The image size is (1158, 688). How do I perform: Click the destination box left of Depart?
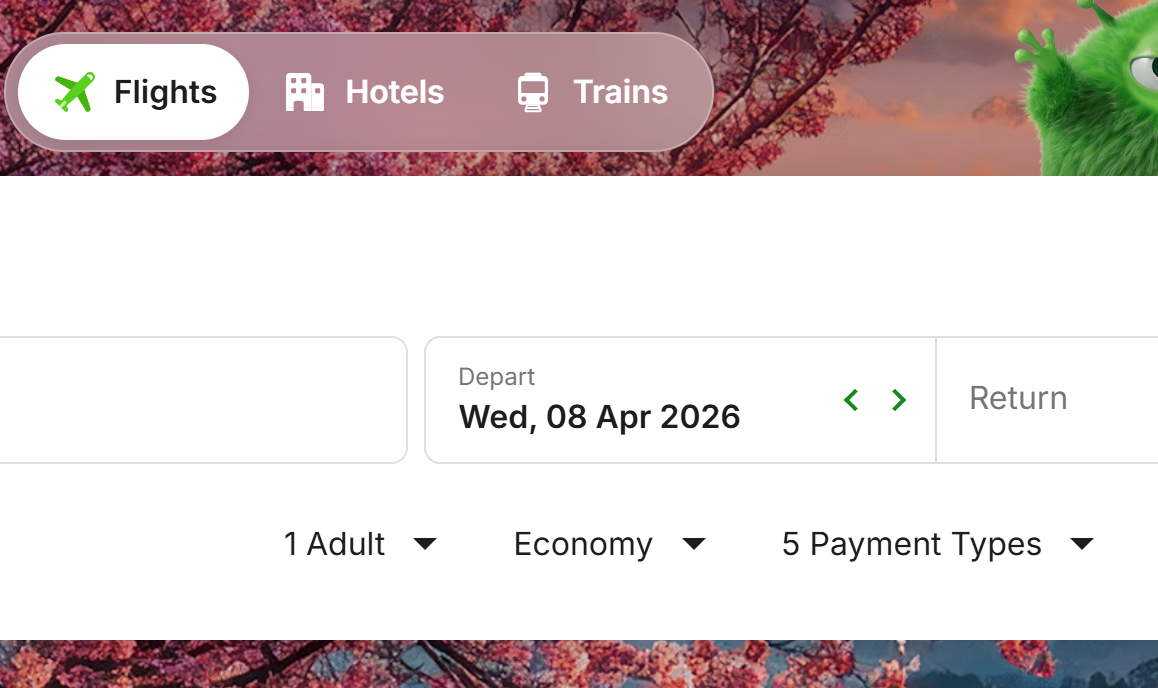[x=200, y=400]
